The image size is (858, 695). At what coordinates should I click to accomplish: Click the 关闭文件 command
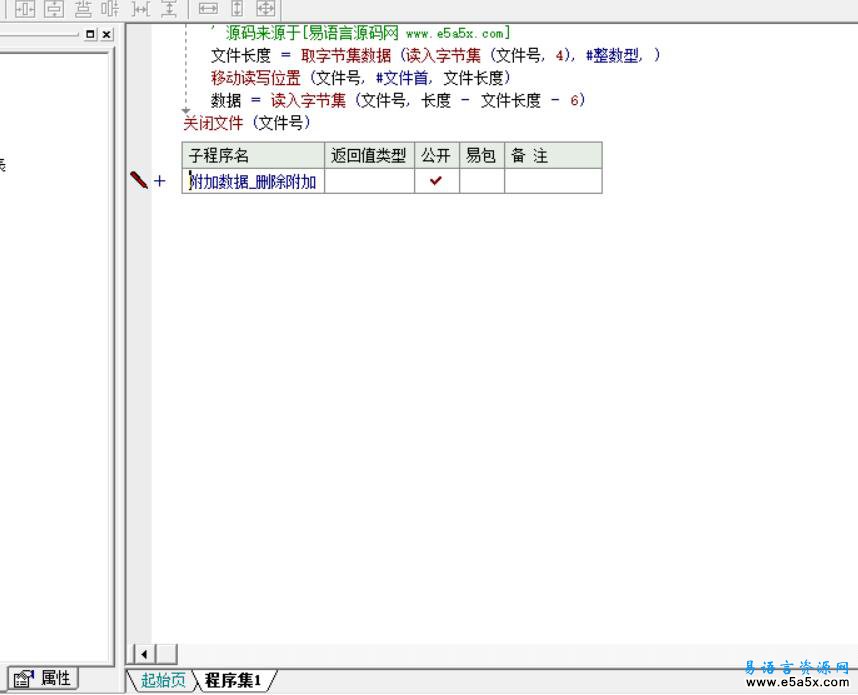pyautogui.click(x=213, y=123)
